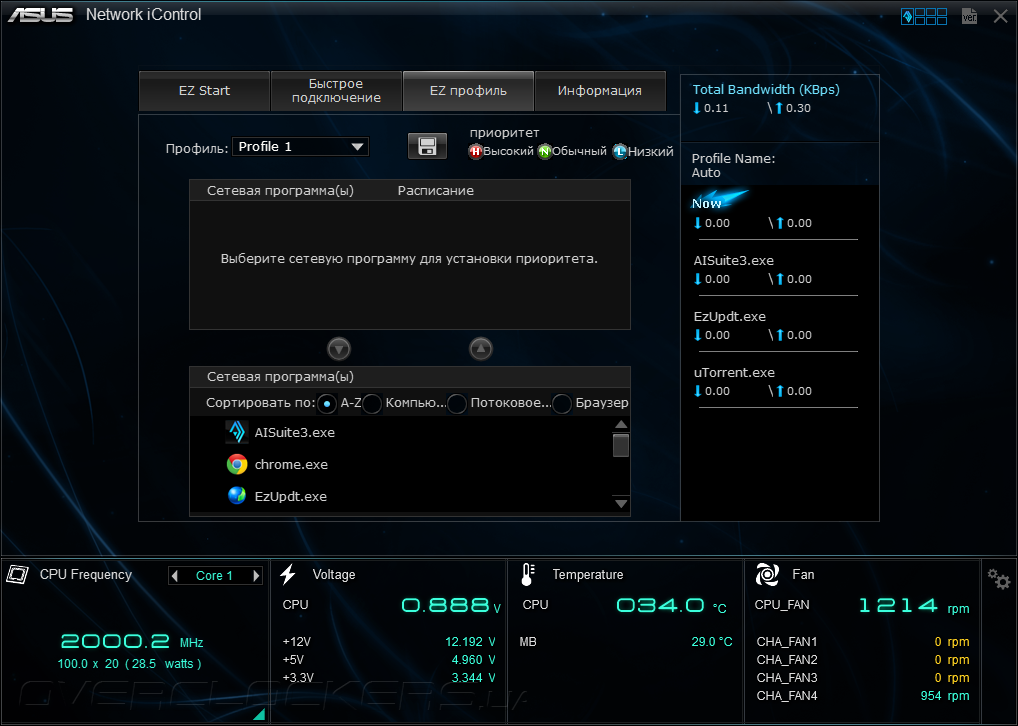Switch to previous core with left arrow

point(174,575)
